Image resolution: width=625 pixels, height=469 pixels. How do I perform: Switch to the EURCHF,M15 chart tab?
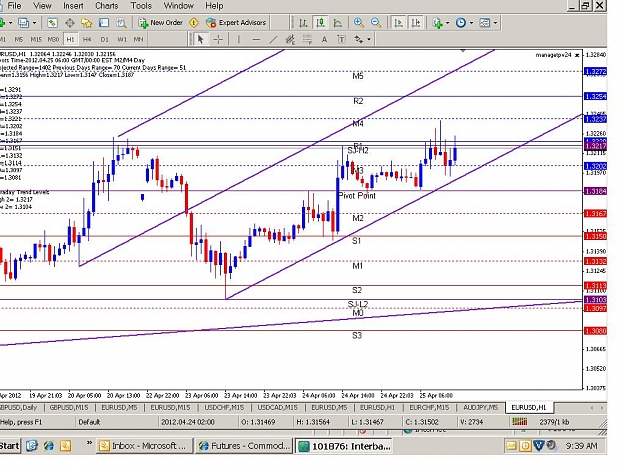click(x=429, y=407)
